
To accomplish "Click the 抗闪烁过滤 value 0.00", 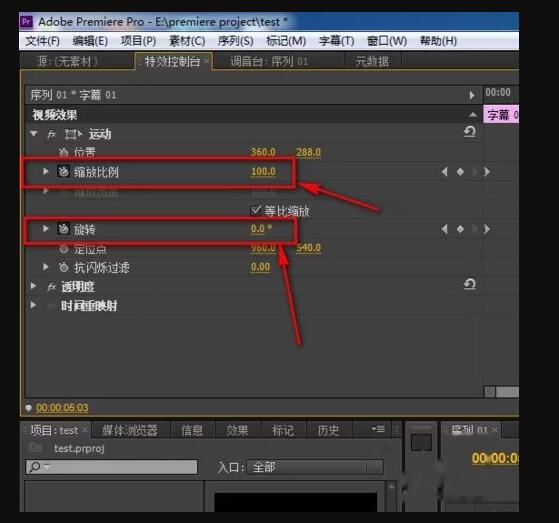I will (x=260, y=267).
